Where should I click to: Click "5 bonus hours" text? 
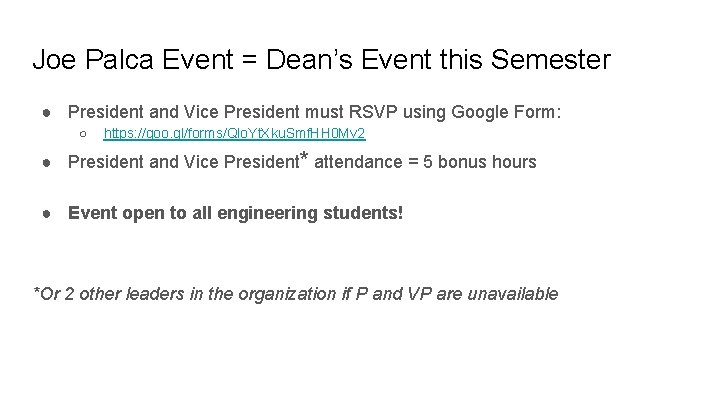click(480, 162)
